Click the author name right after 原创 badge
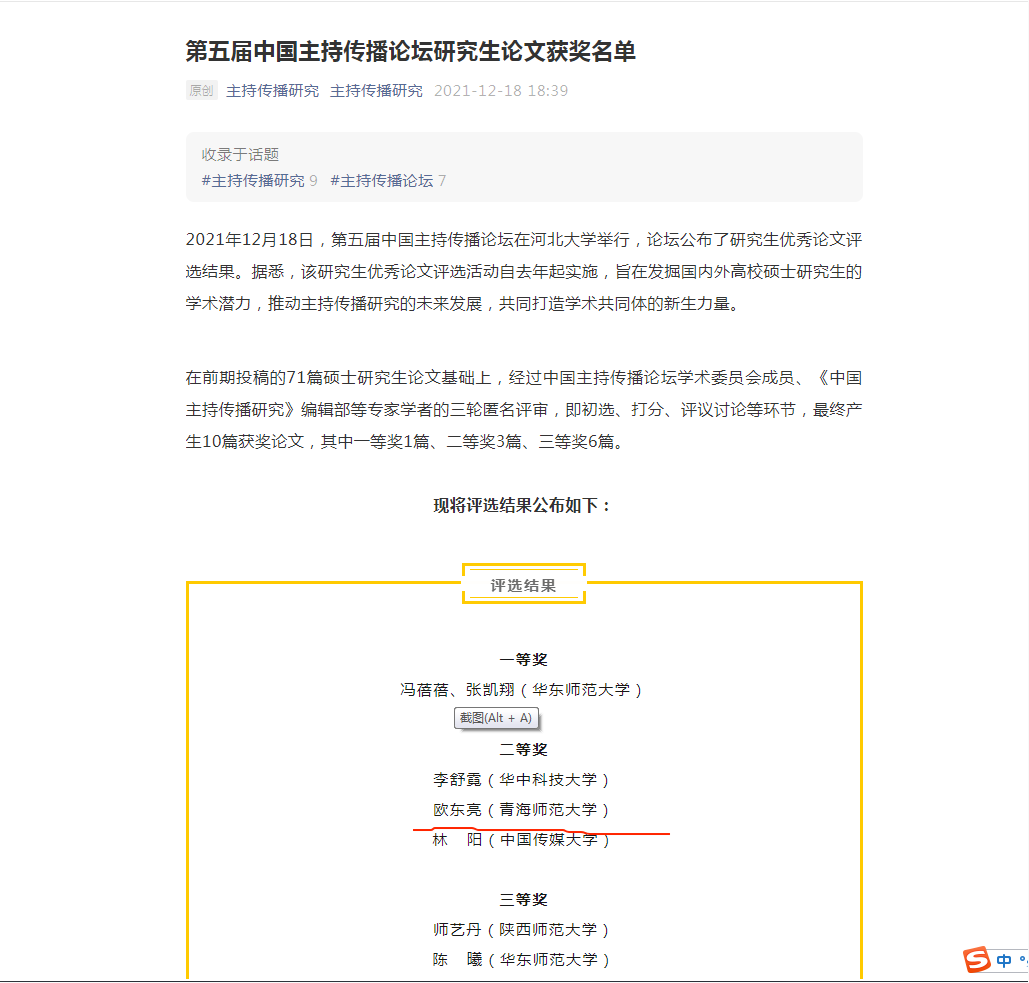Viewport: 1029px width, 983px height. coord(272,91)
